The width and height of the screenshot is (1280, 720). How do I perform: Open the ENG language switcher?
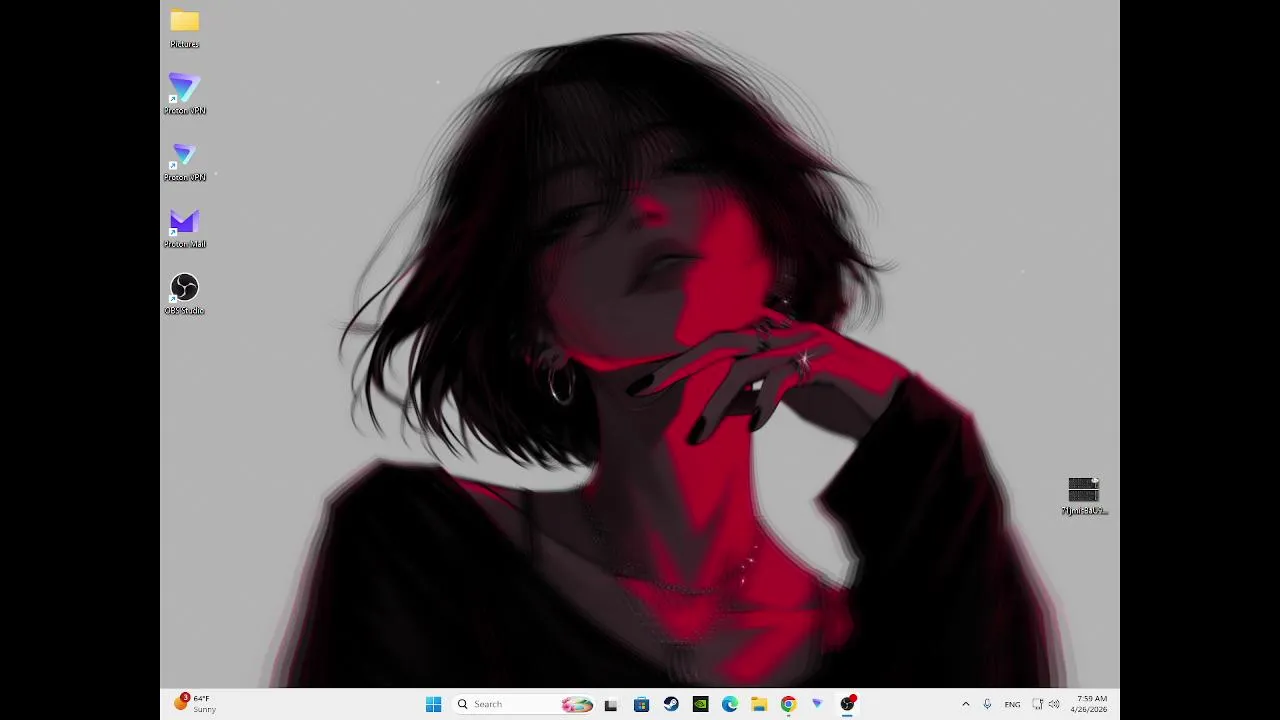coord(1012,704)
